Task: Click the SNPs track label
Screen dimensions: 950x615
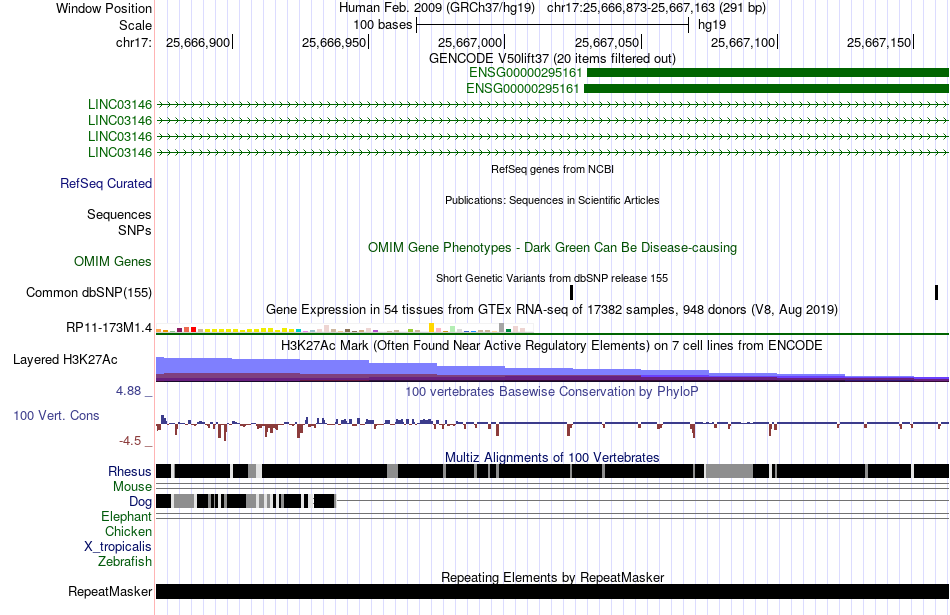Action: coord(135,230)
